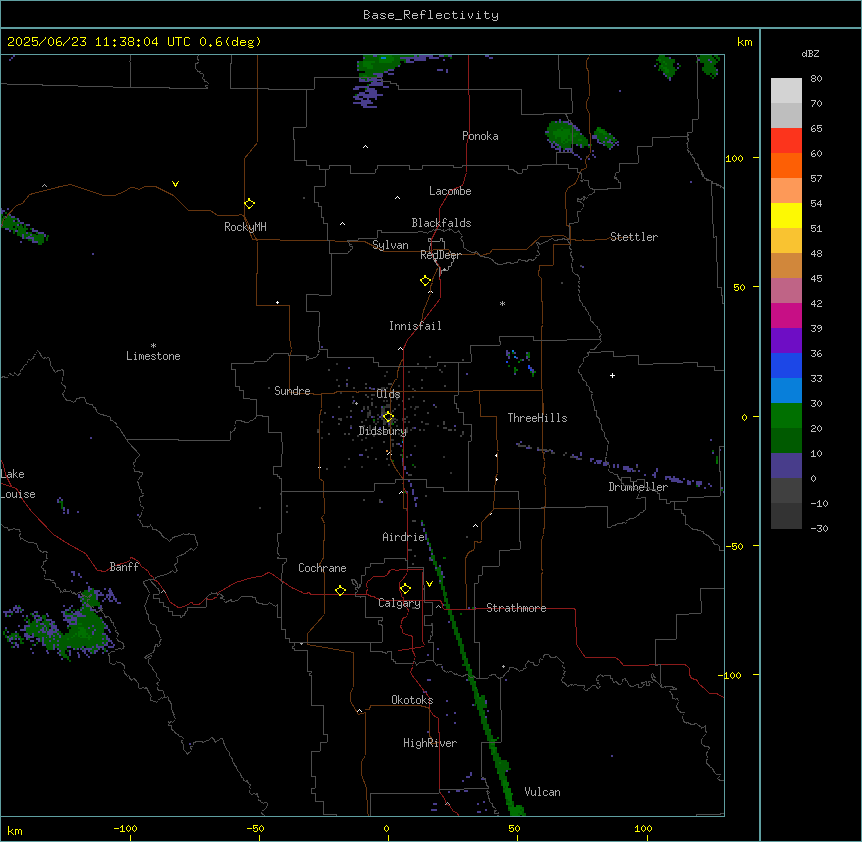Pick the magenta swatch between 42 and 39
Viewport: 862px width, 842px height.
pyautogui.click(x=786, y=315)
